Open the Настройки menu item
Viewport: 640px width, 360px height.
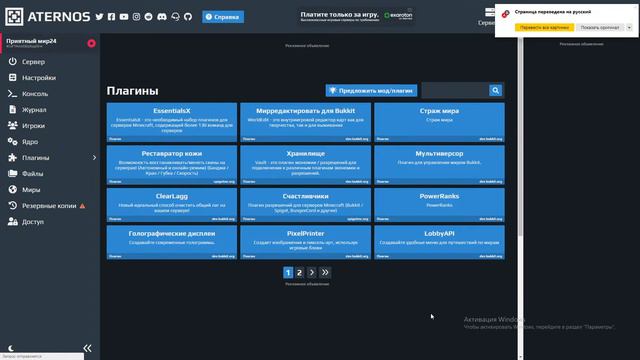tap(50, 78)
